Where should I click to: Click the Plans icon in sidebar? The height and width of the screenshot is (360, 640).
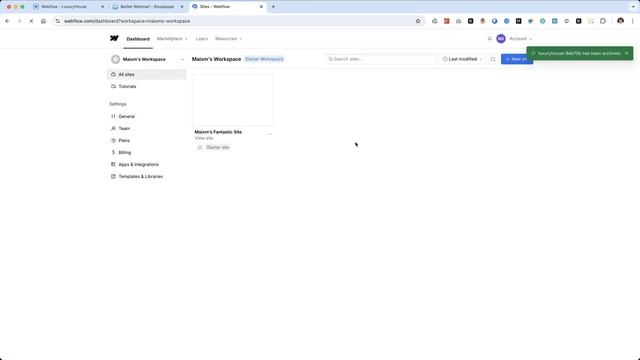coord(113,140)
